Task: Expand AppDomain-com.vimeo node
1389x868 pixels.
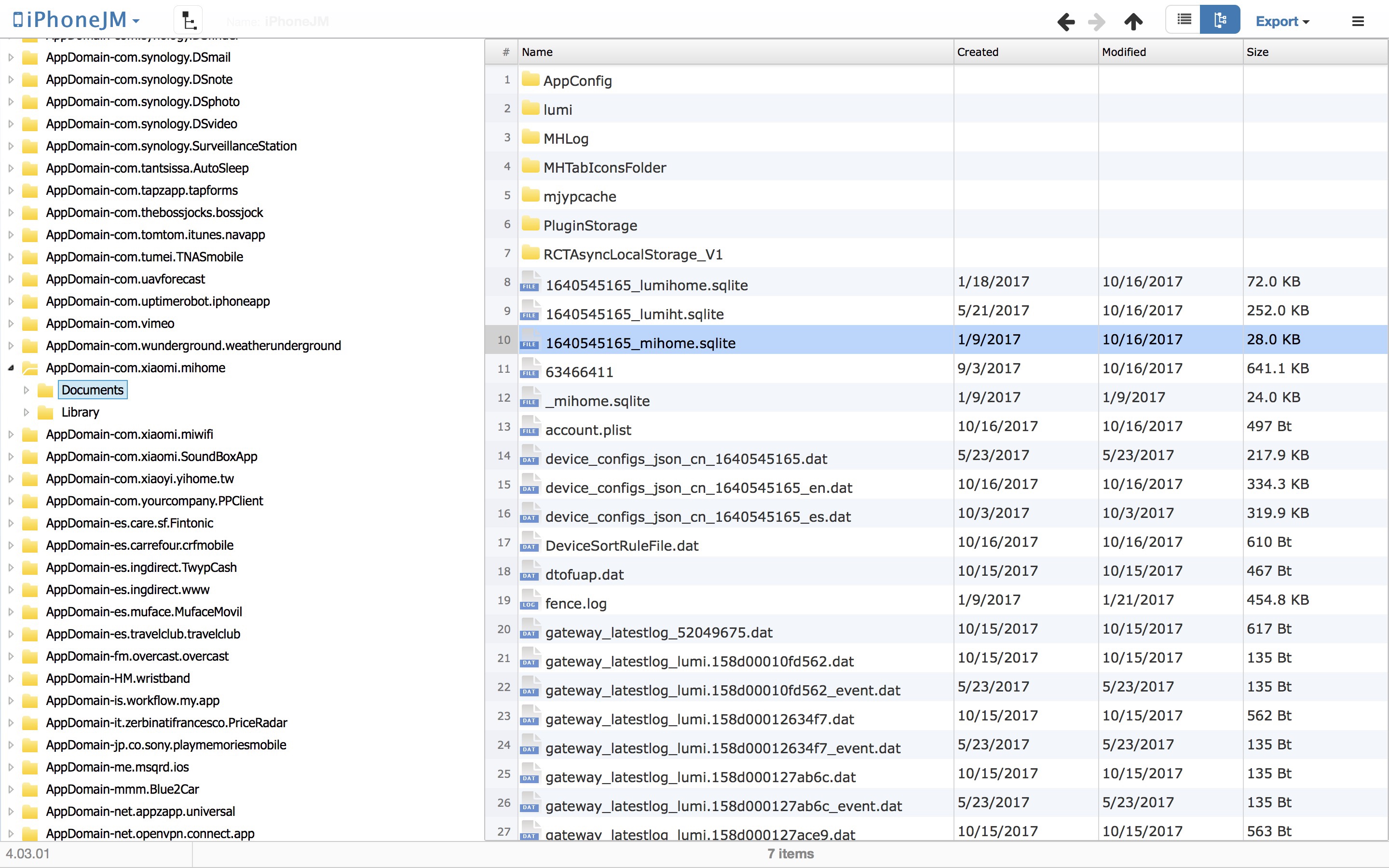Action: click(10, 323)
